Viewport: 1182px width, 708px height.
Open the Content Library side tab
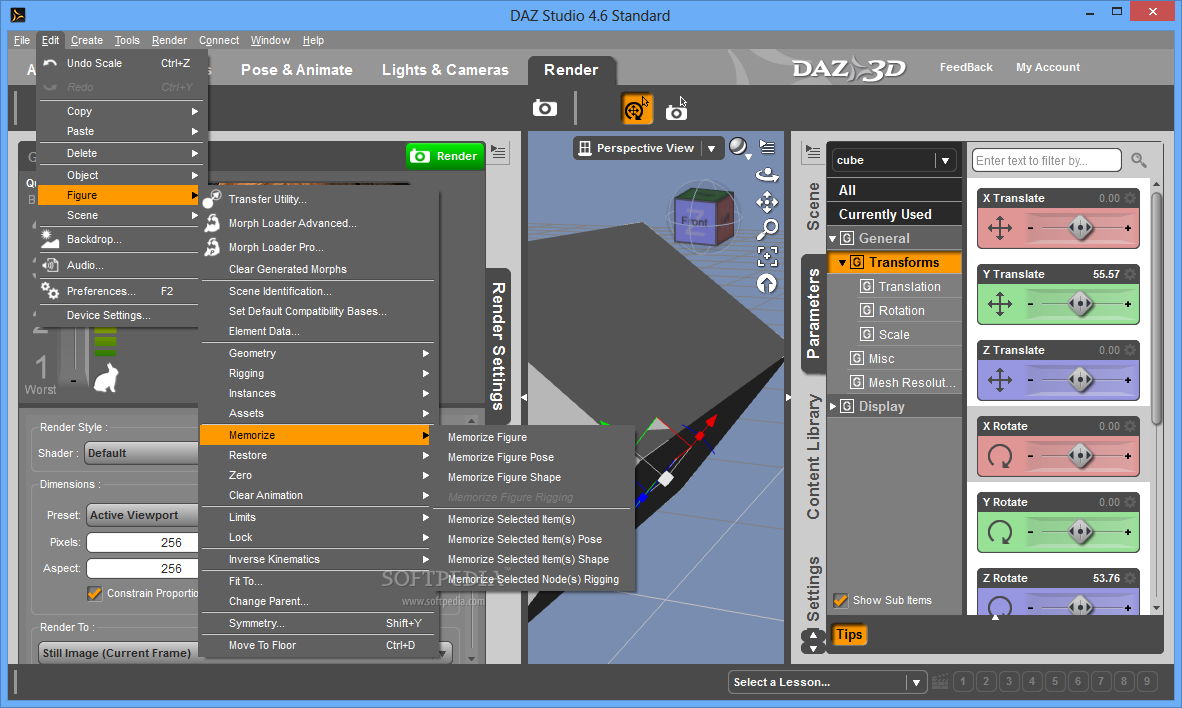point(813,456)
